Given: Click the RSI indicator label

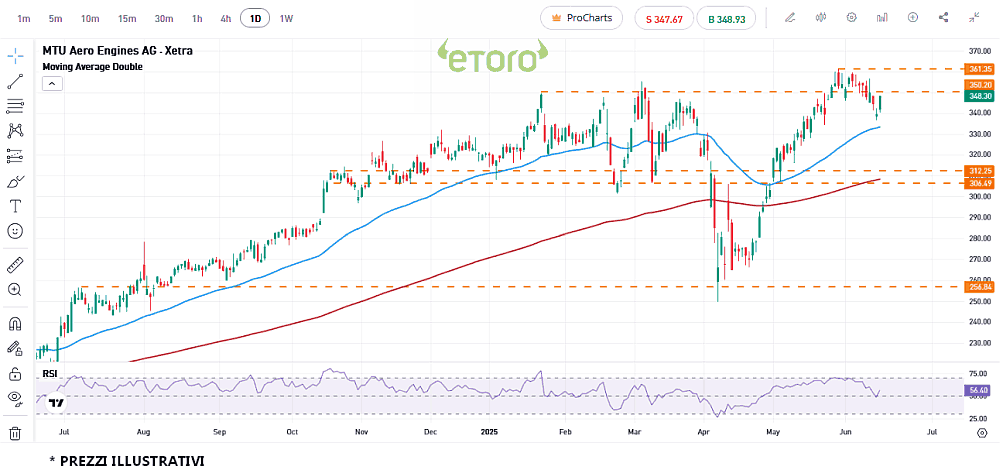Looking at the screenshot, I should (50, 373).
